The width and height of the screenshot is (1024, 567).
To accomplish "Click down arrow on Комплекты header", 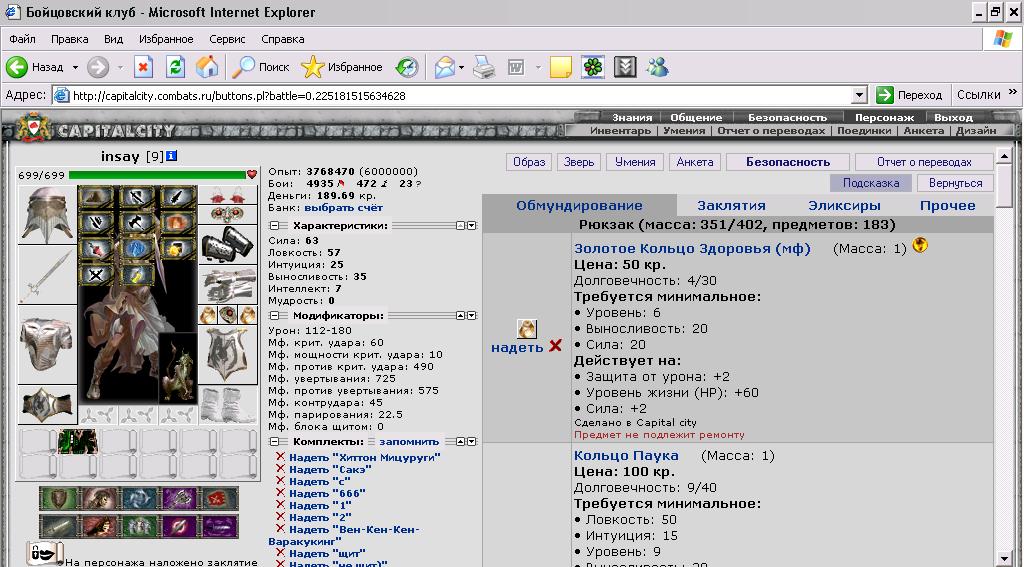I will pyautogui.click(x=472, y=442).
